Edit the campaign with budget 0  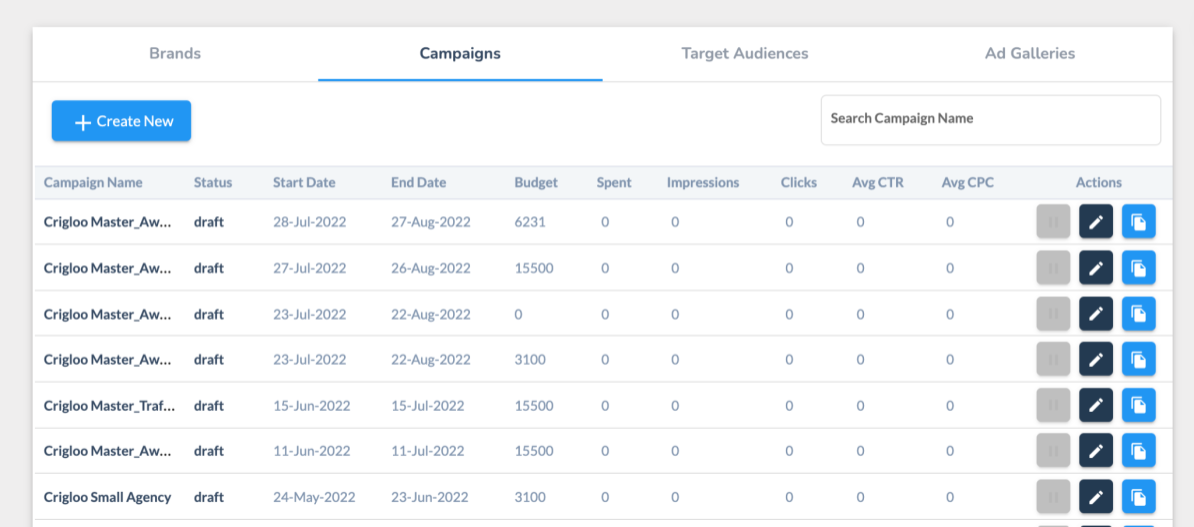[x=1096, y=313]
